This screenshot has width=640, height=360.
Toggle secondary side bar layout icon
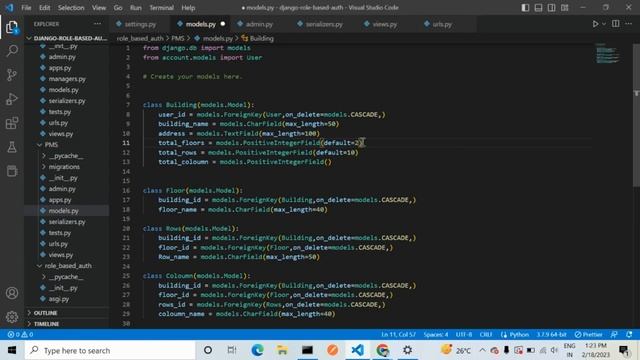pyautogui.click(x=551, y=8)
